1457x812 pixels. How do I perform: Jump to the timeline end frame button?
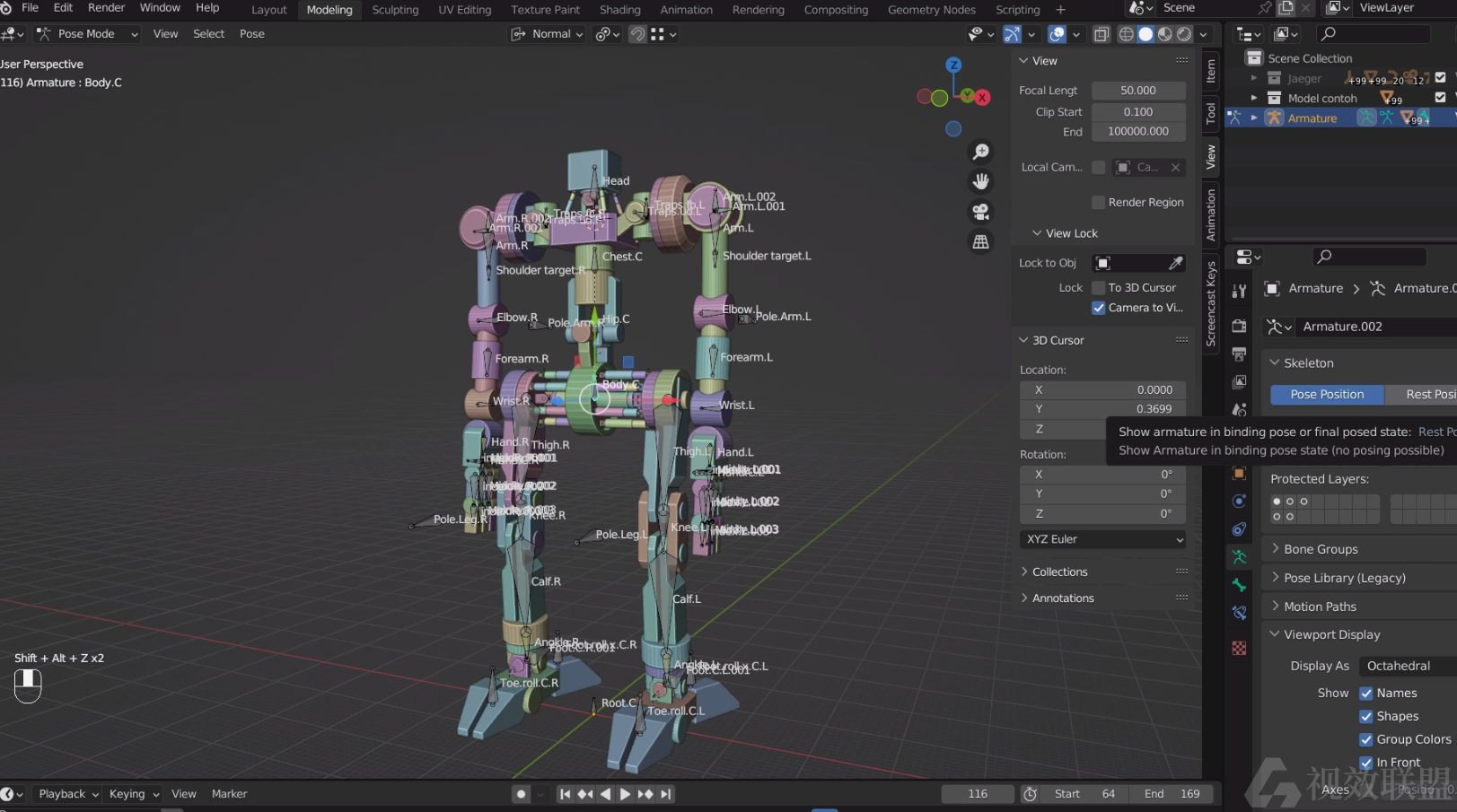click(x=665, y=794)
